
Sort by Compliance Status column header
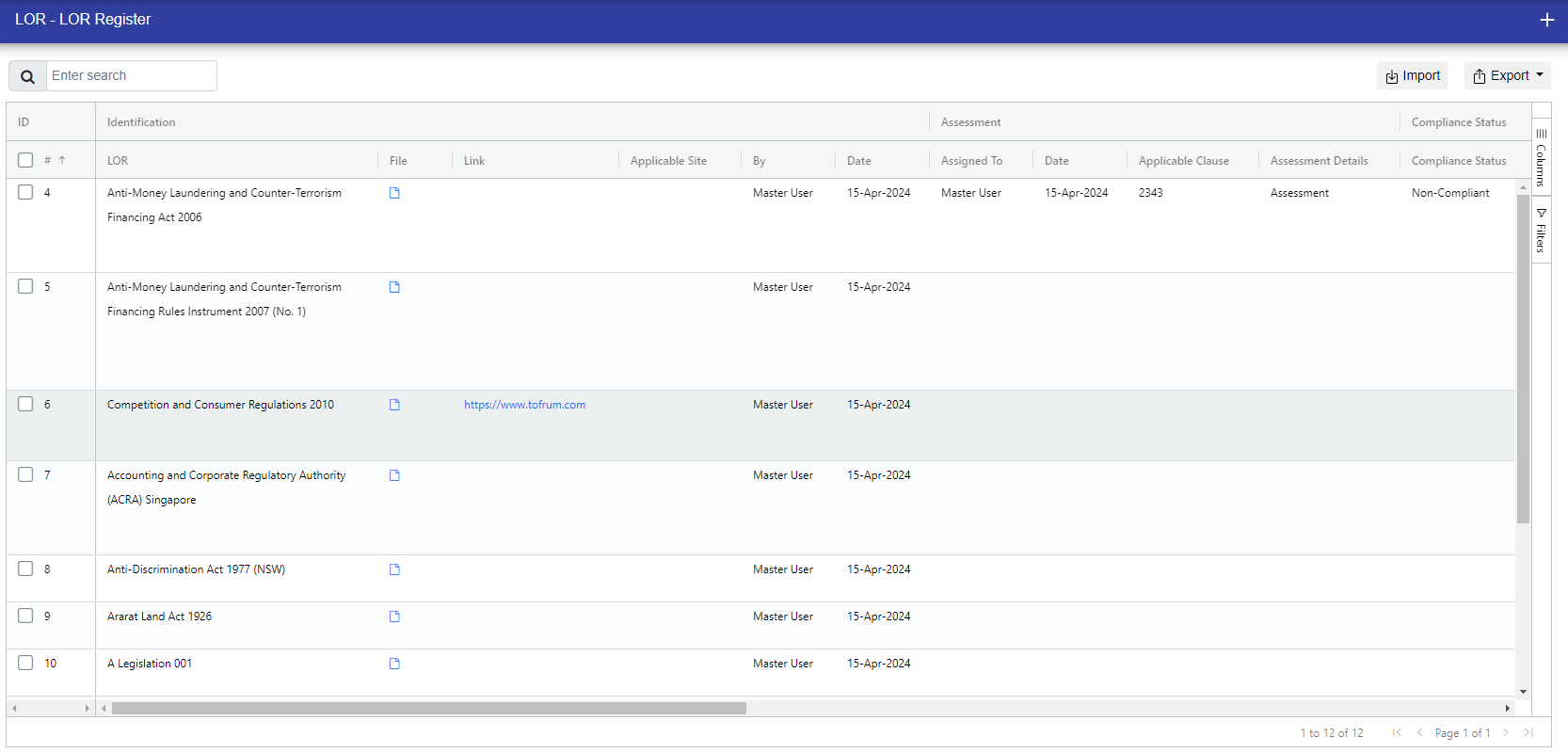(x=1458, y=161)
